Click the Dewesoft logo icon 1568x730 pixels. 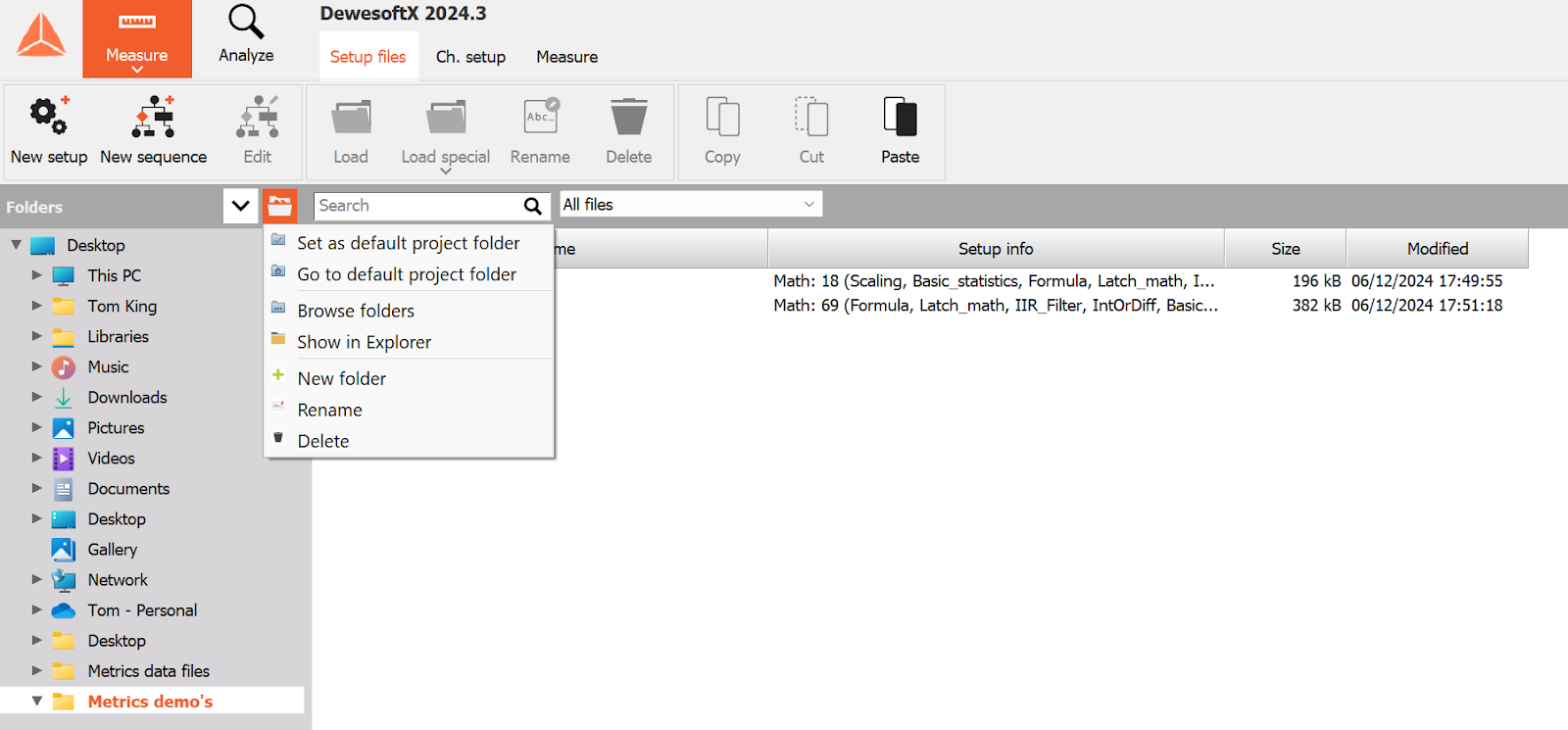click(40, 35)
